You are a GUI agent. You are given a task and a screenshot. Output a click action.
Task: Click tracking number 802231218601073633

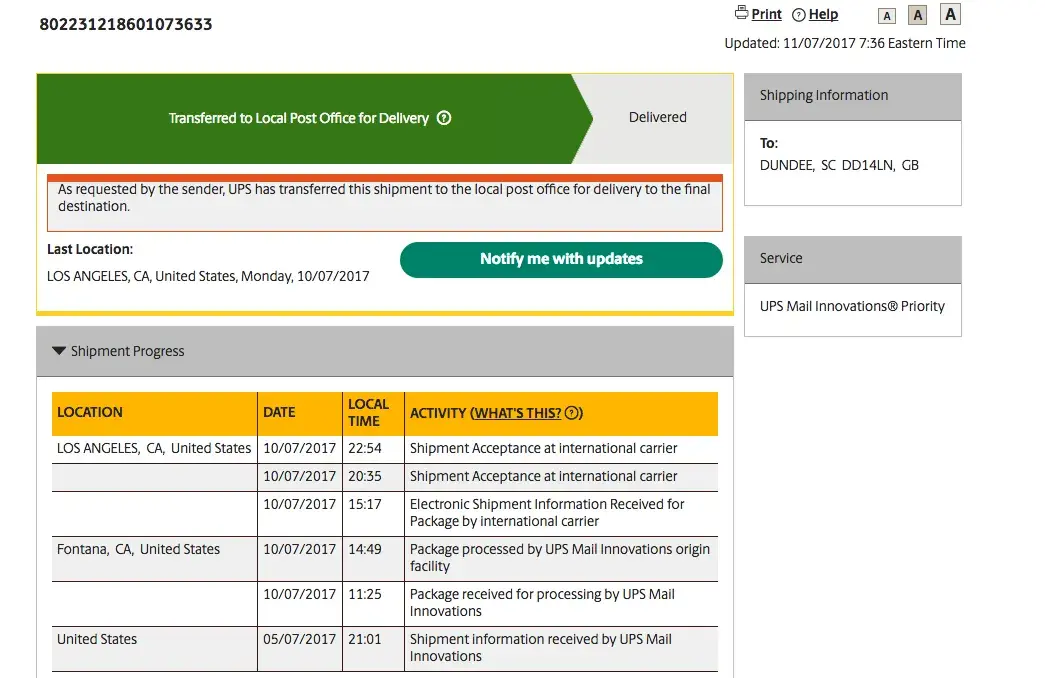(x=126, y=24)
